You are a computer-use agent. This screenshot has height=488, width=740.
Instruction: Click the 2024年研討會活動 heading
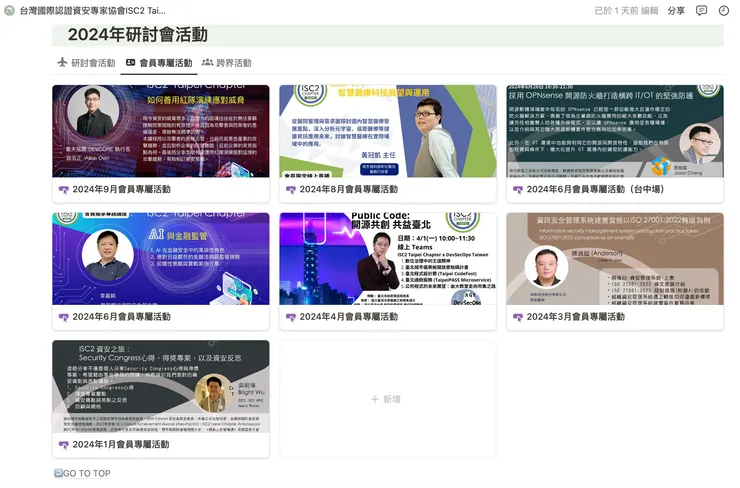coord(138,34)
